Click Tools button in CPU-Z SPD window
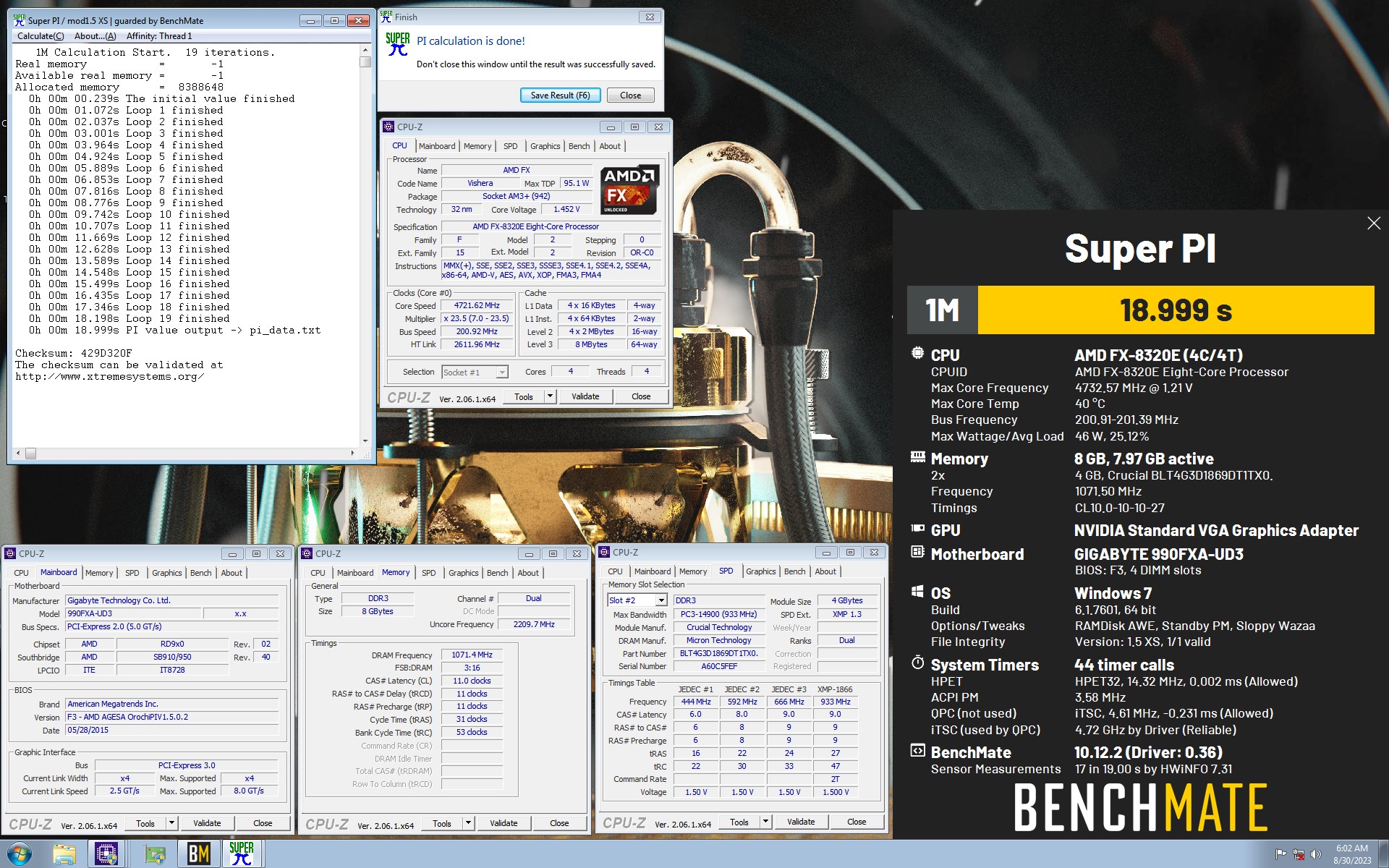This screenshot has height=868, width=1389. point(739,822)
